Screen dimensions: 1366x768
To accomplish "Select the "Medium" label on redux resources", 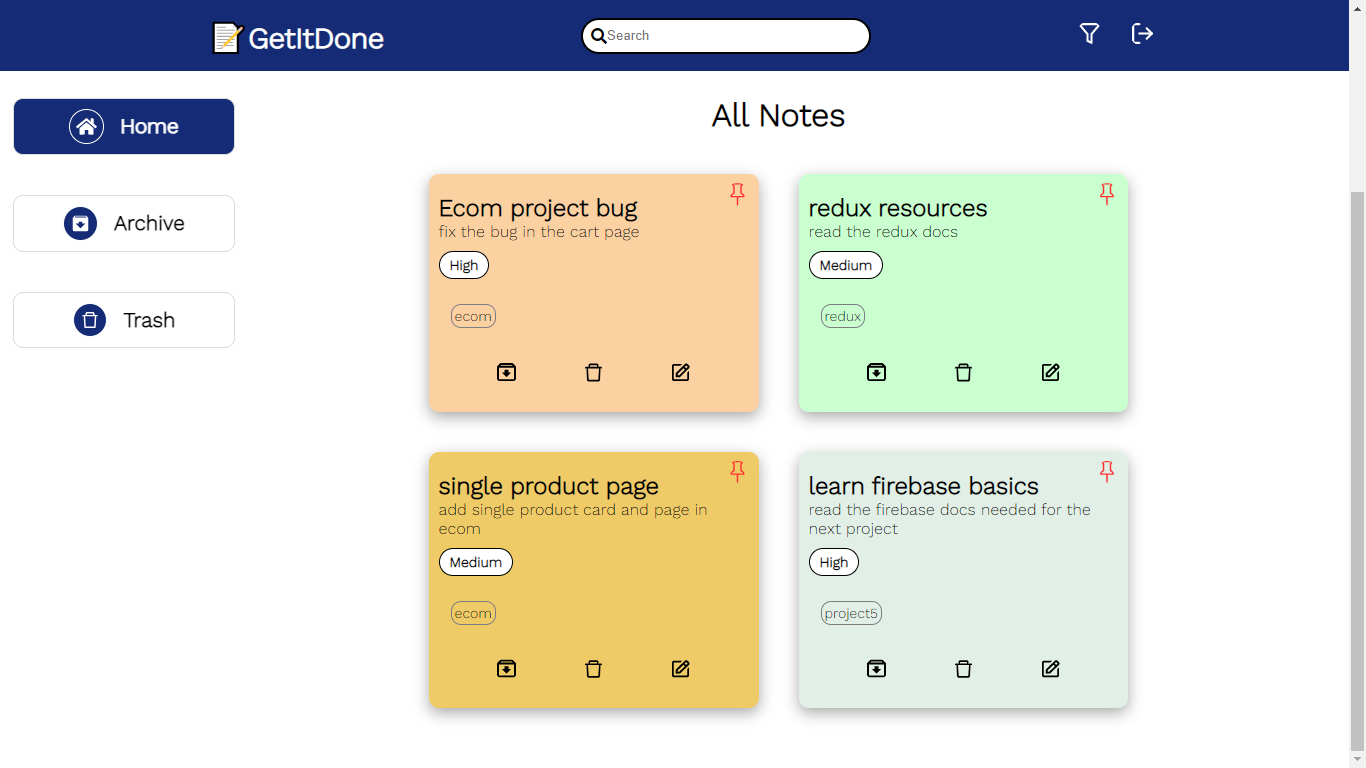I will pyautogui.click(x=845, y=265).
